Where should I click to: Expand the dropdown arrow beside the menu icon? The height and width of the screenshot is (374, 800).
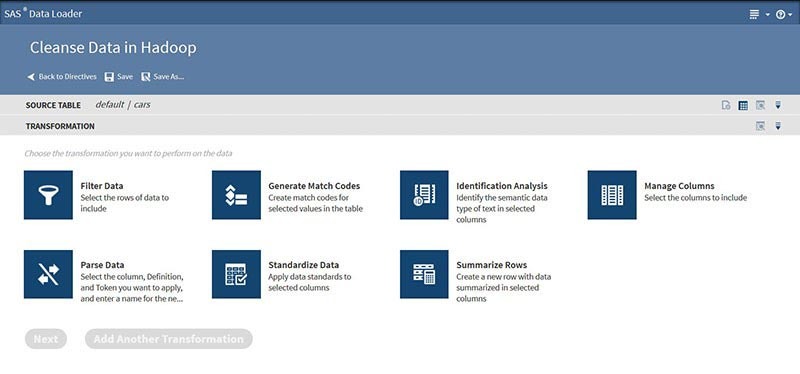[x=767, y=15]
